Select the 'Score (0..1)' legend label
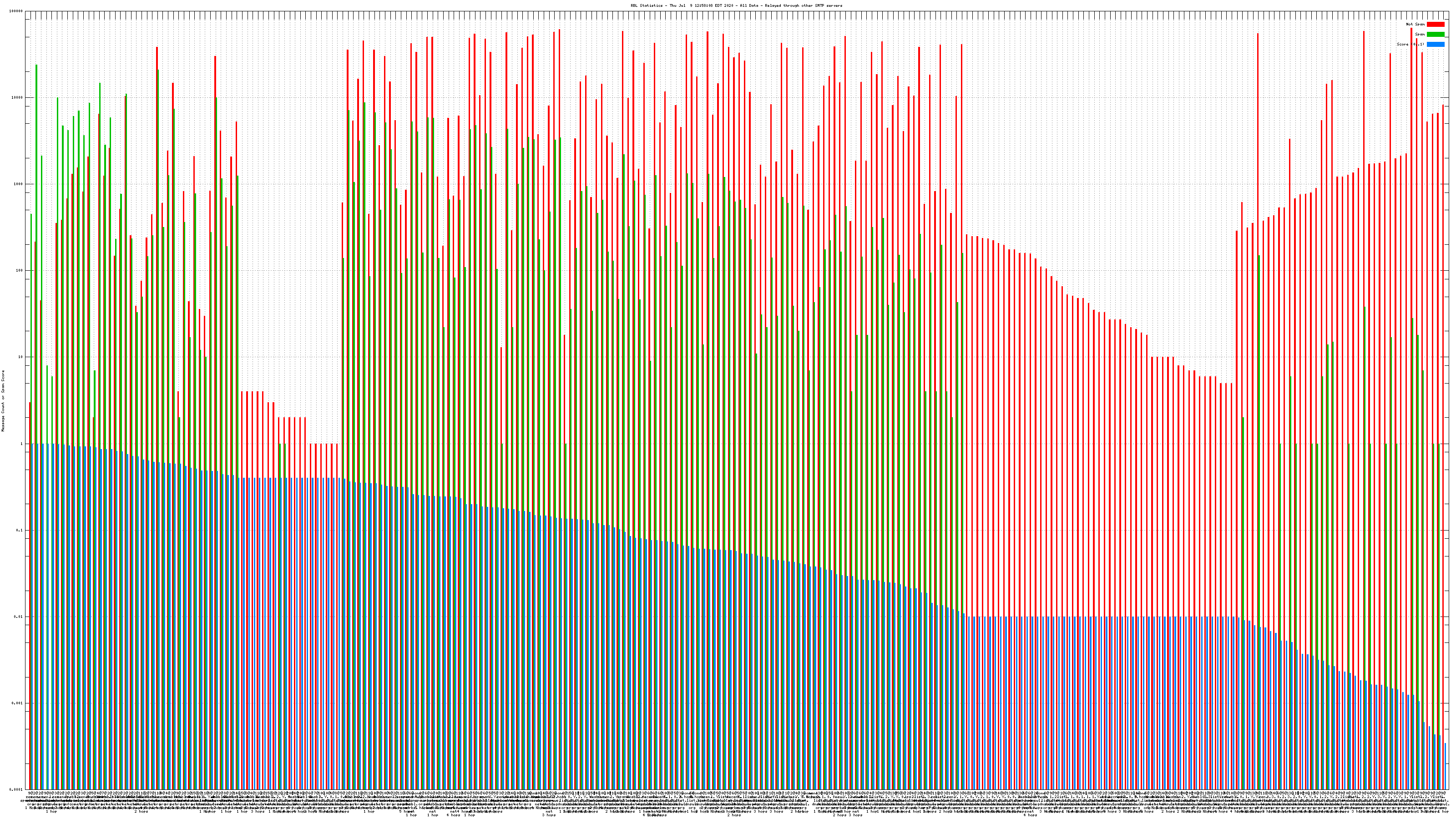Screen dimensions: 1456x819 (1410, 44)
